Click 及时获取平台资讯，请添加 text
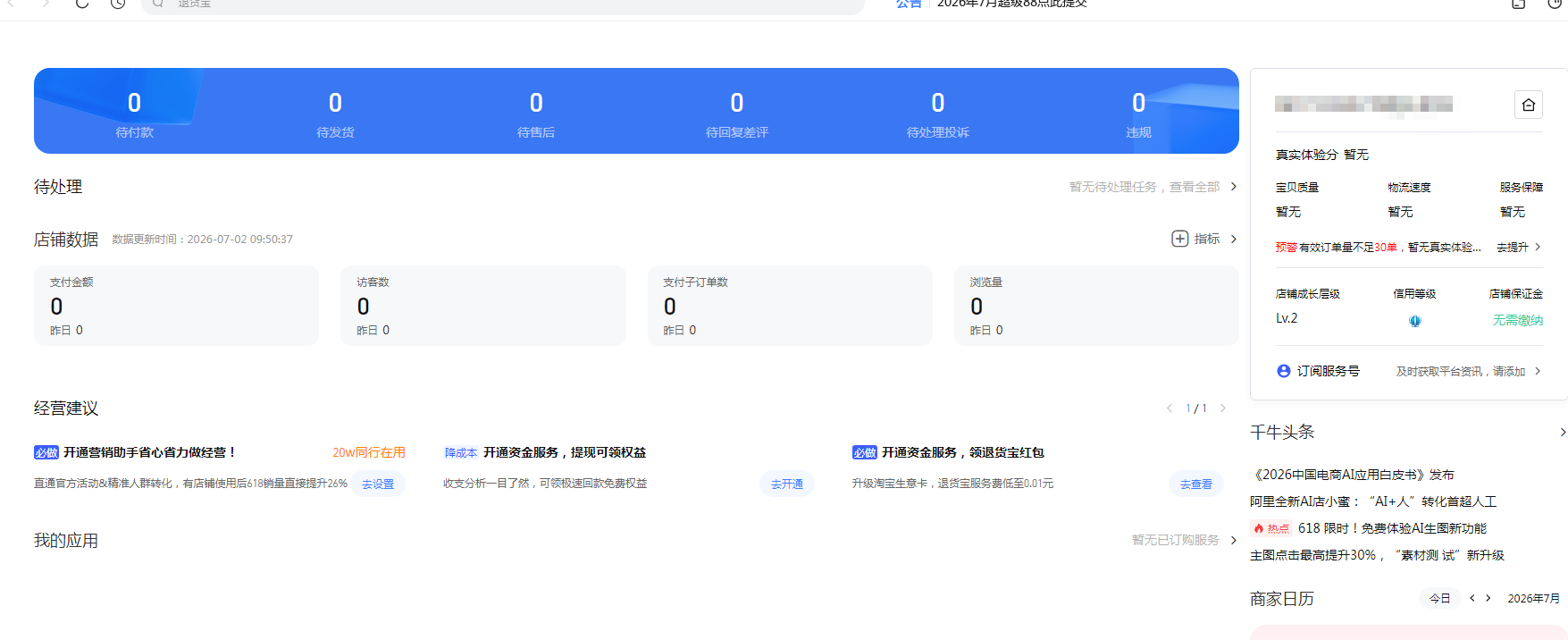The width and height of the screenshot is (1568, 640). (x=1461, y=371)
